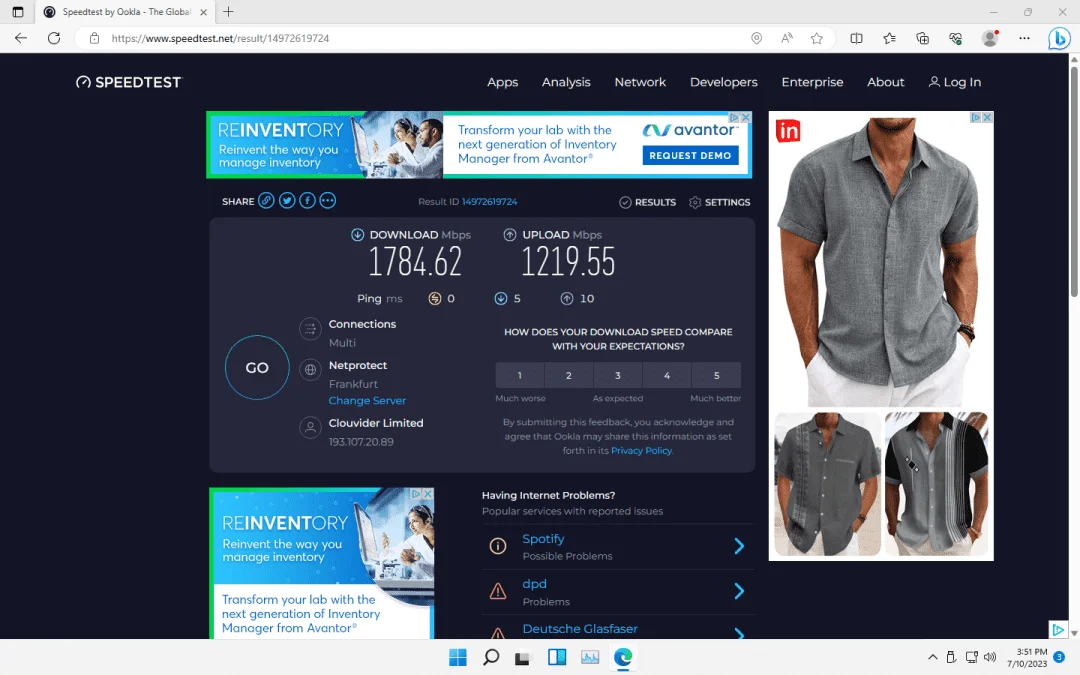Open the Bing Copilot sidebar

(x=1058, y=39)
